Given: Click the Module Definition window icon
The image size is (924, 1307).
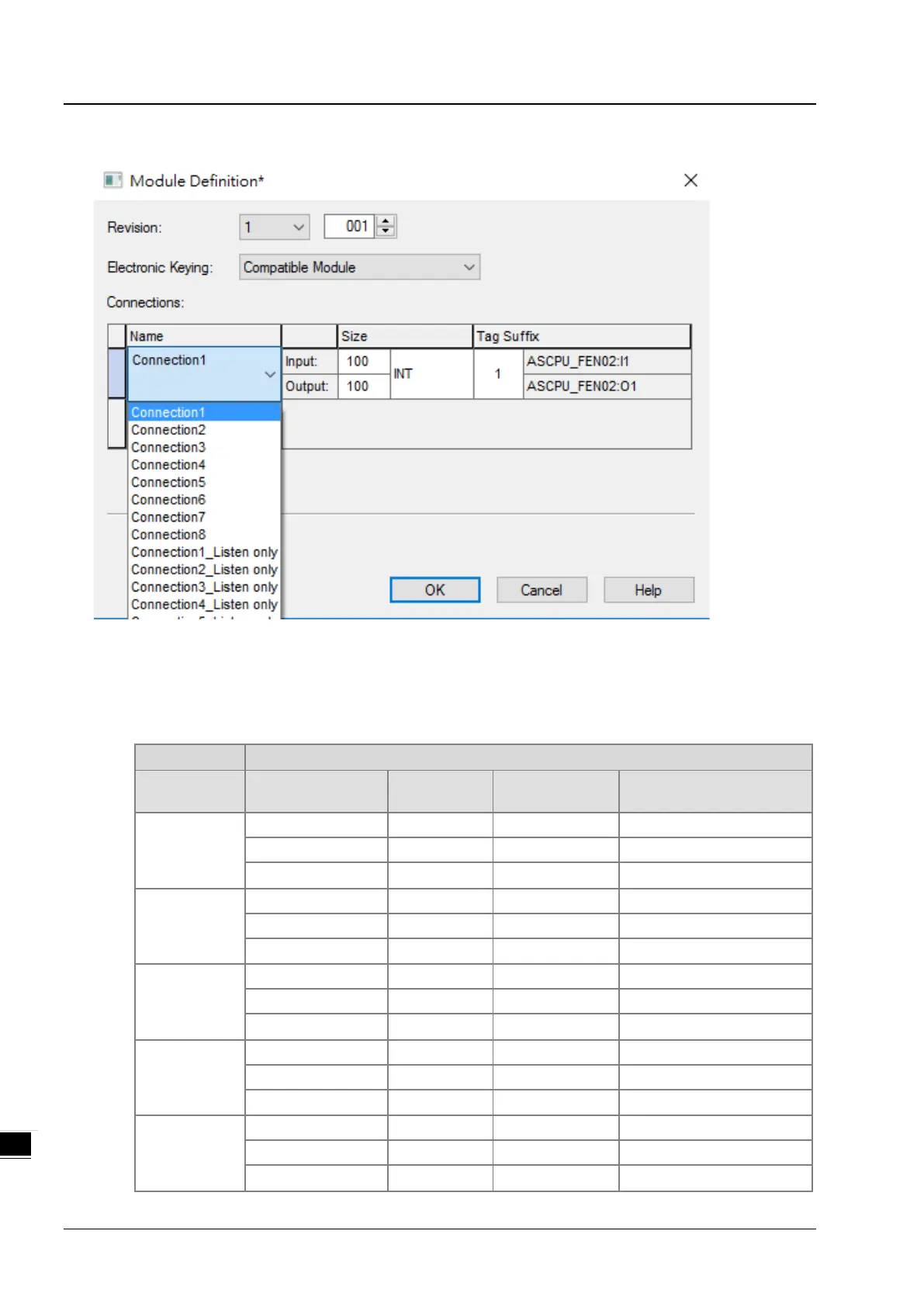Looking at the screenshot, I should coord(112,180).
